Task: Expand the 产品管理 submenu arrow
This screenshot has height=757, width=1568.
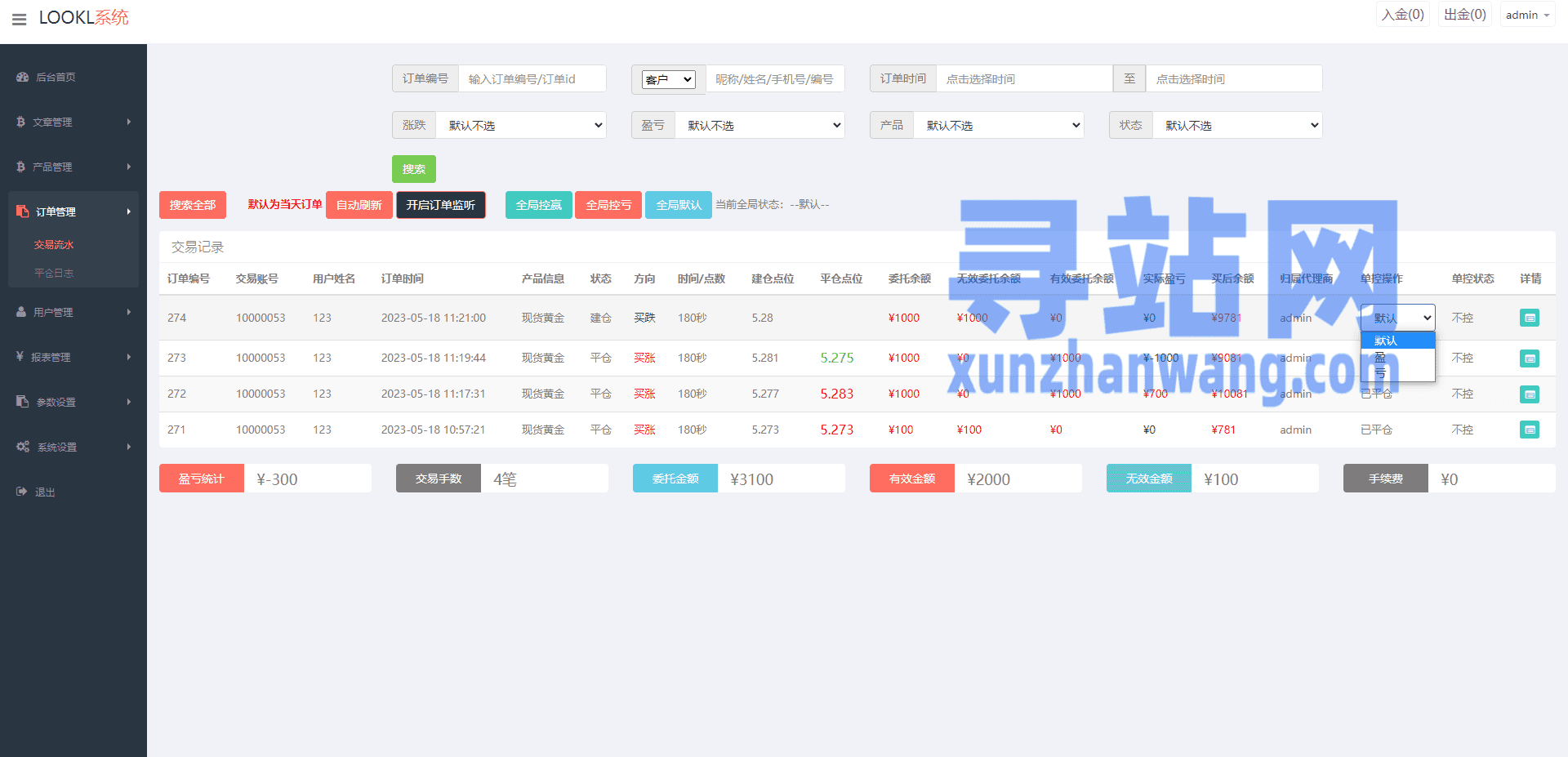Action: point(129,167)
